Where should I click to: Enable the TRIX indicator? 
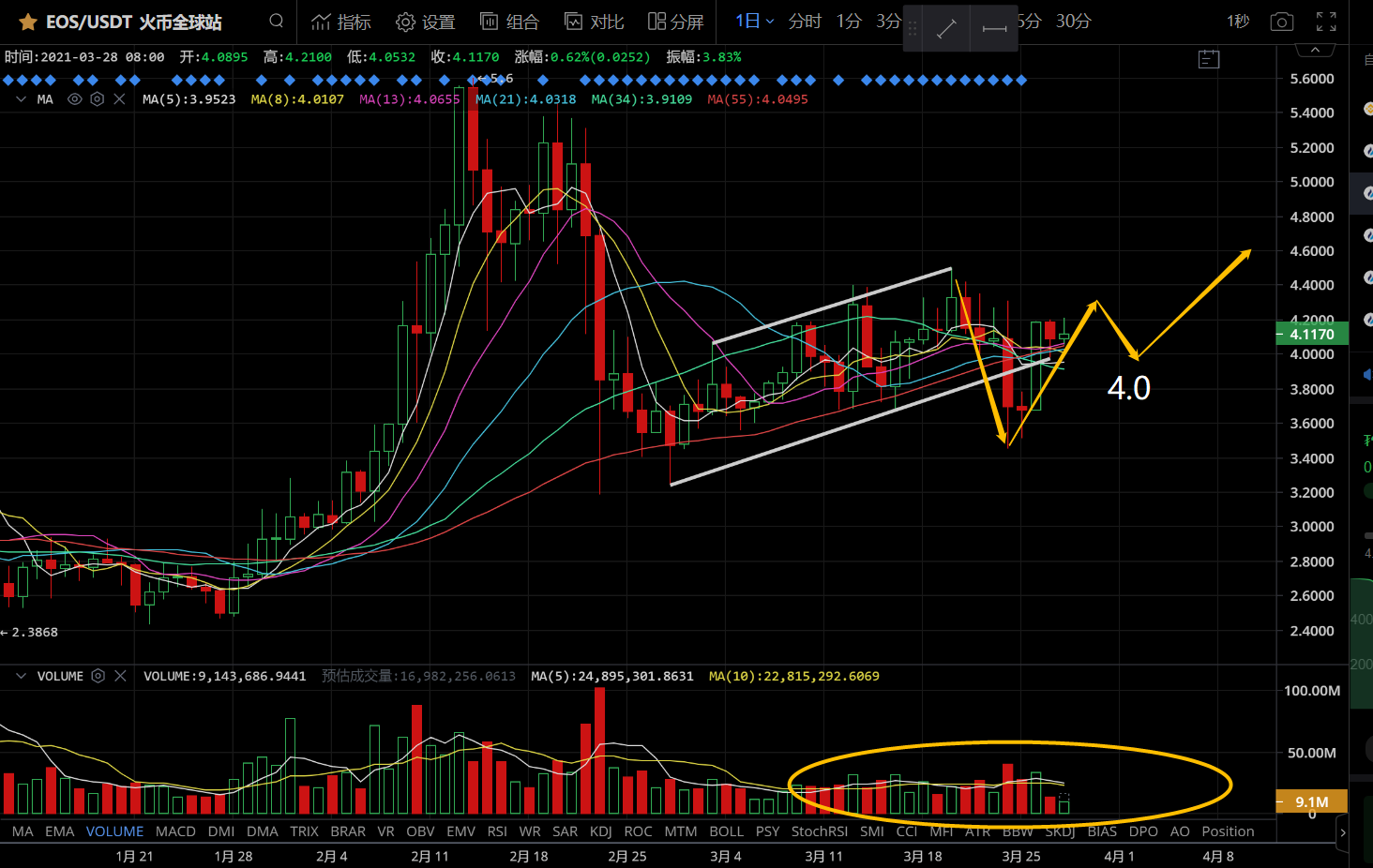[304, 831]
